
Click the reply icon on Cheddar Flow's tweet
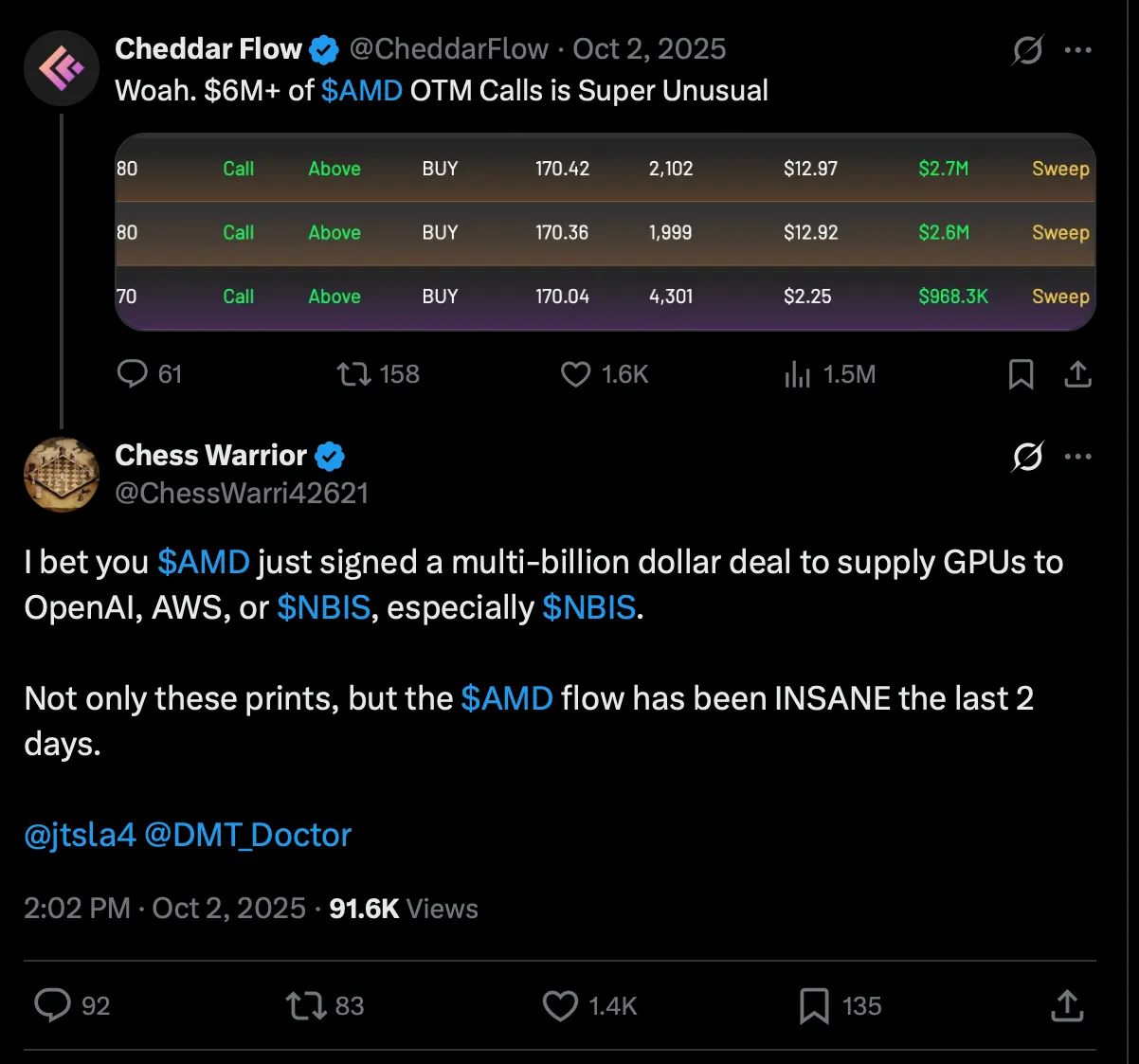tap(134, 374)
